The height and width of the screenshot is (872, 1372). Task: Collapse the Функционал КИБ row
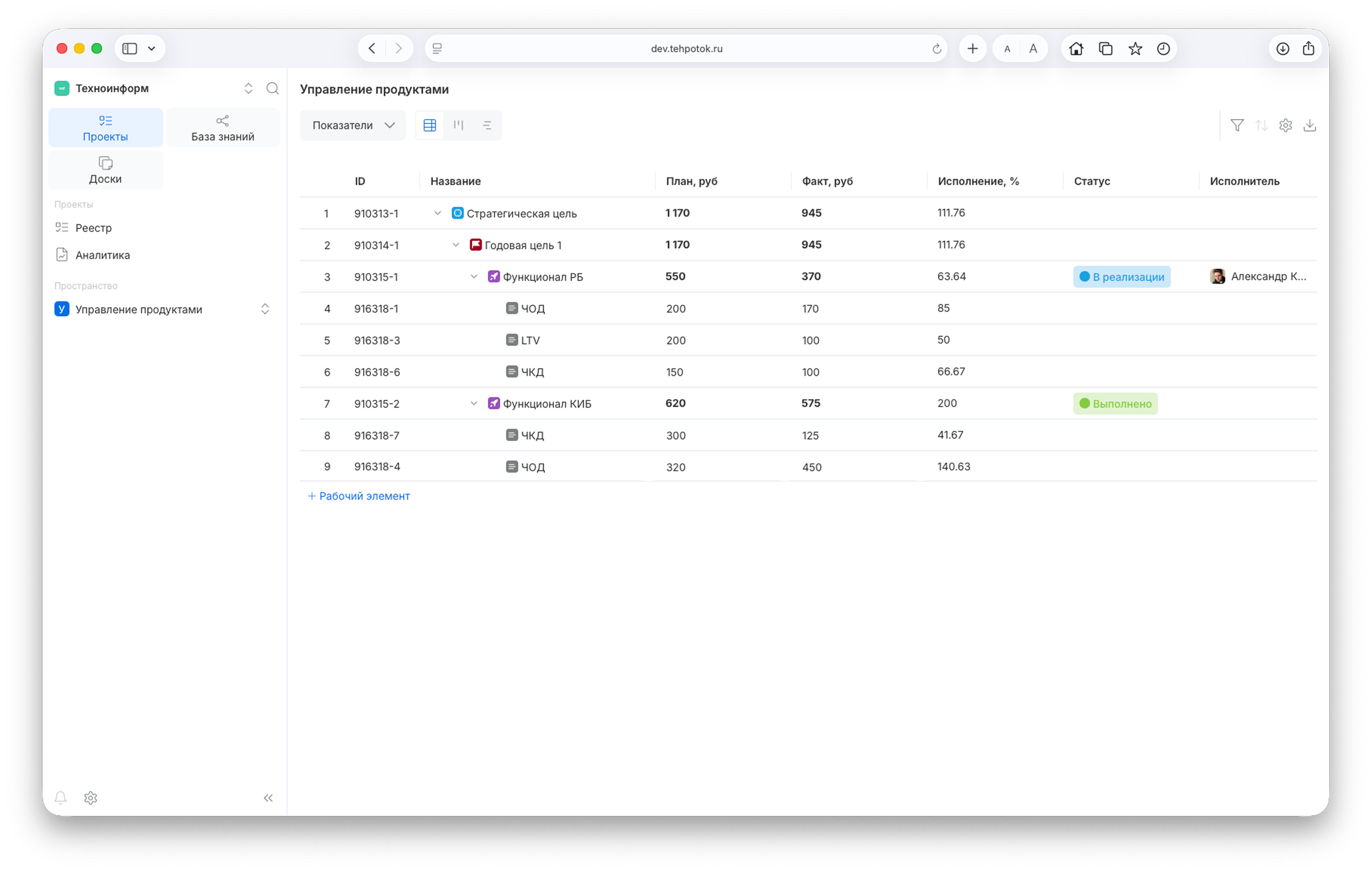coord(473,403)
